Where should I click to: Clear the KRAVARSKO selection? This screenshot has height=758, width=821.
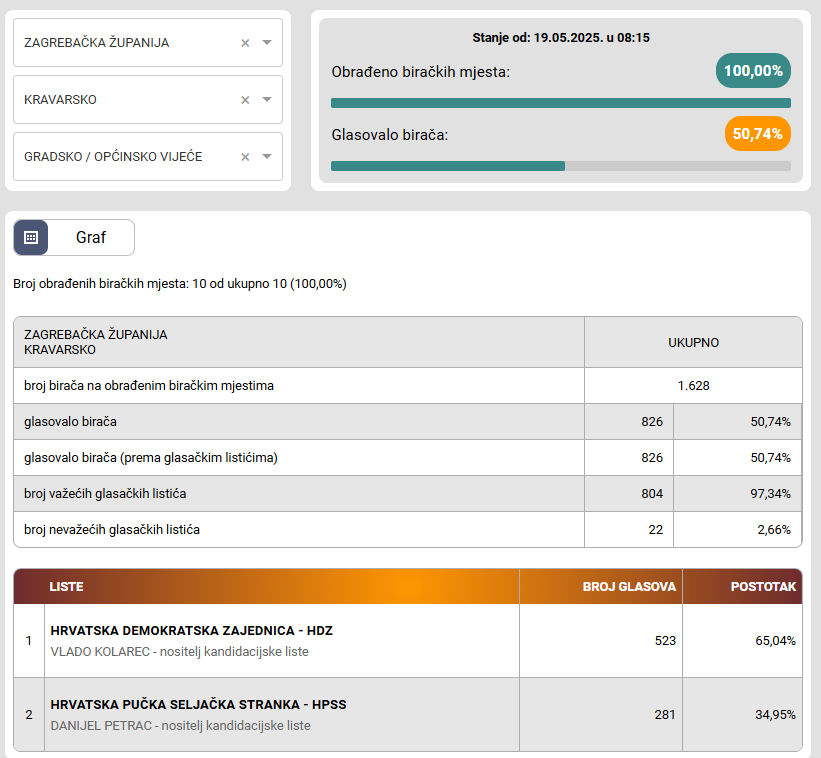tap(245, 100)
